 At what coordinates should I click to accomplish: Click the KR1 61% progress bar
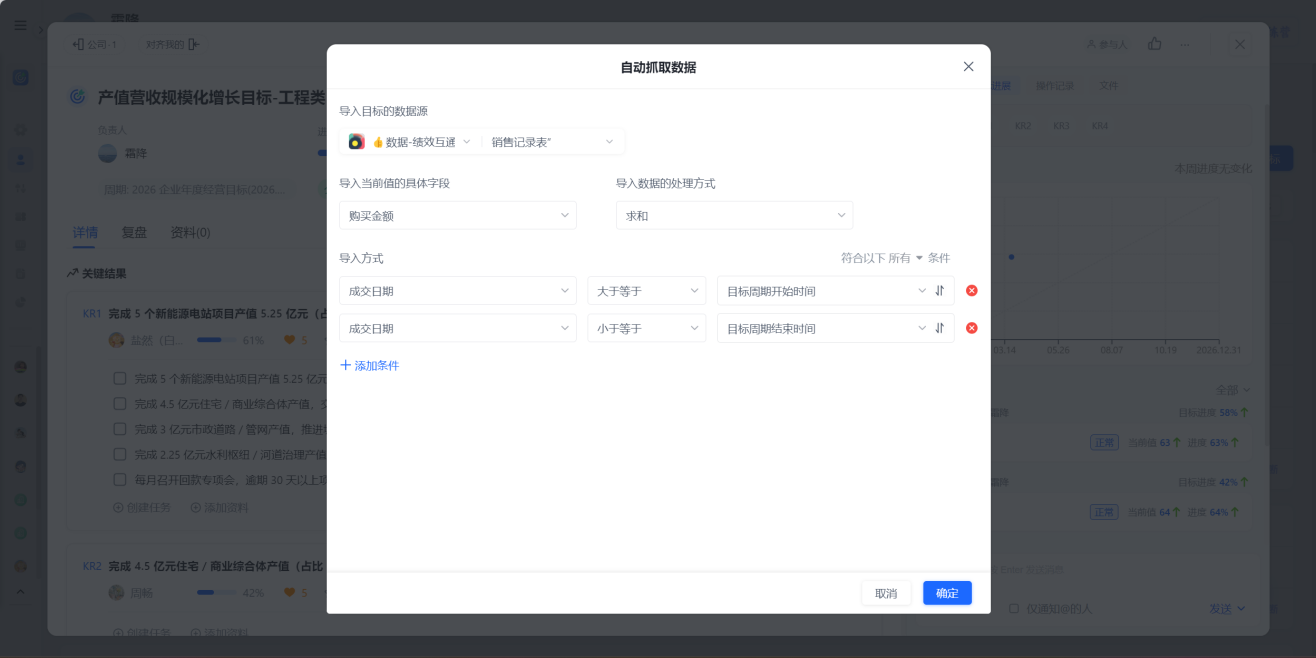pyautogui.click(x=216, y=340)
